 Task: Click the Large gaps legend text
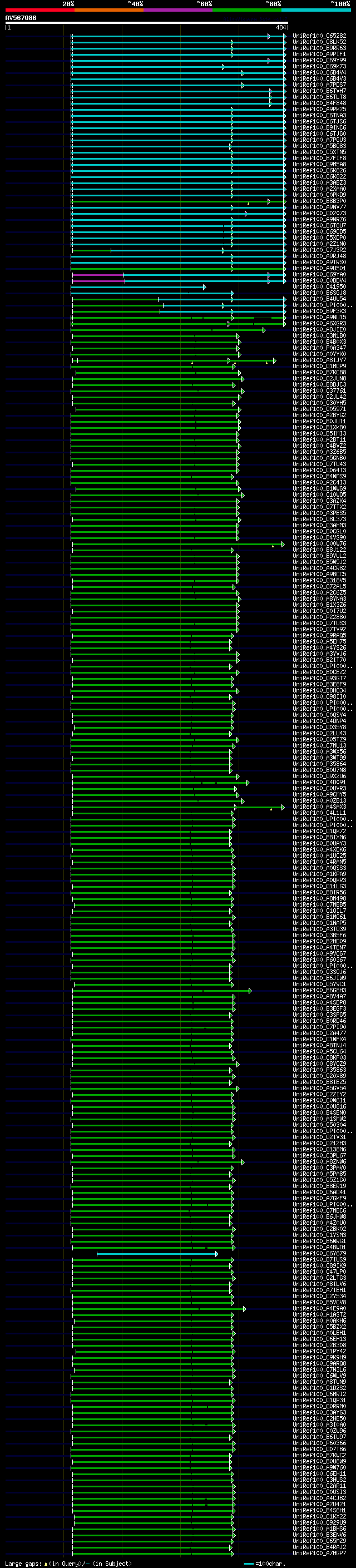tap(68, 1564)
